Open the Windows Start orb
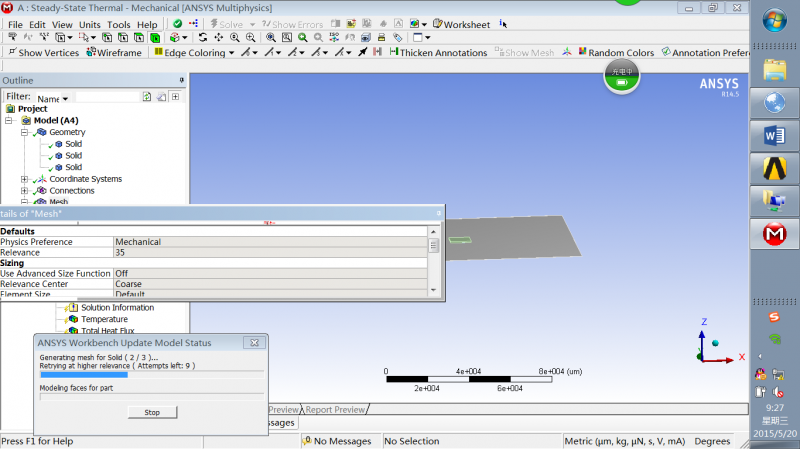Image resolution: width=800 pixels, height=449 pixels. 774,21
